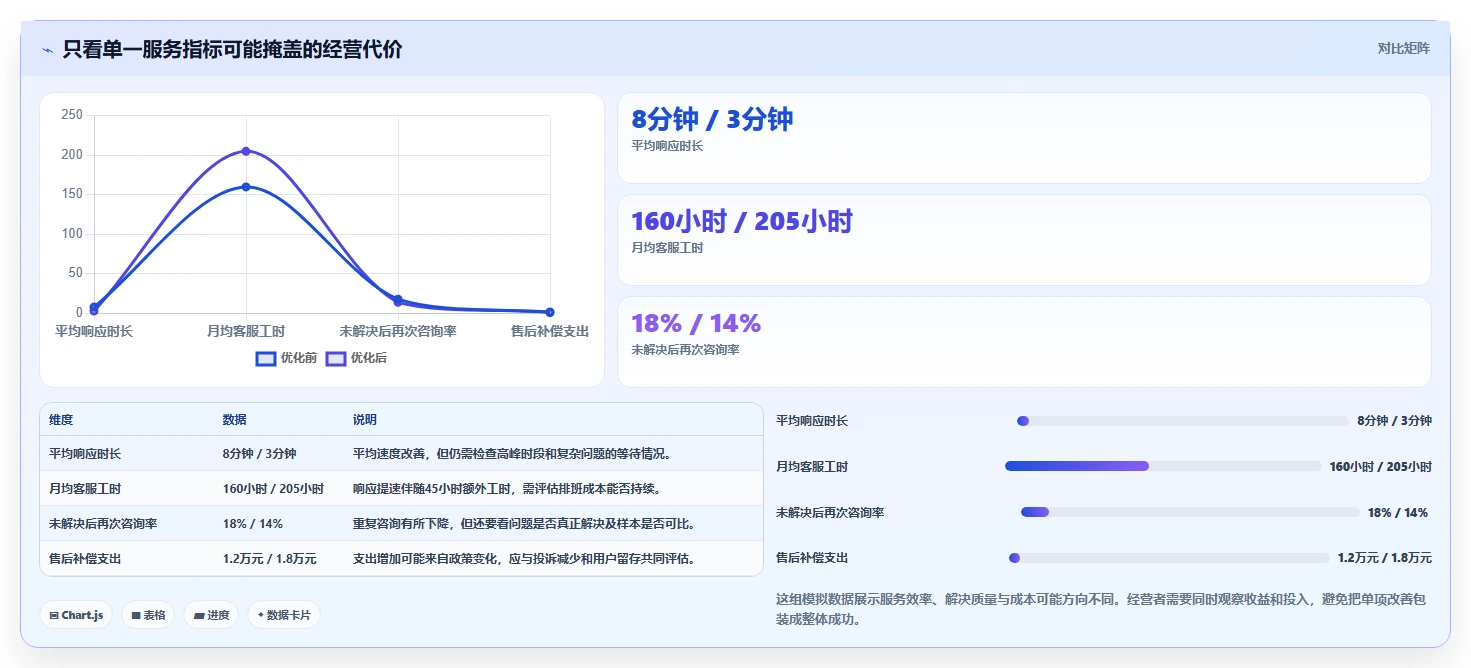This screenshot has height=668, width=1471.
Task: Click table value 160小时 / 205小时
Action: point(273,489)
